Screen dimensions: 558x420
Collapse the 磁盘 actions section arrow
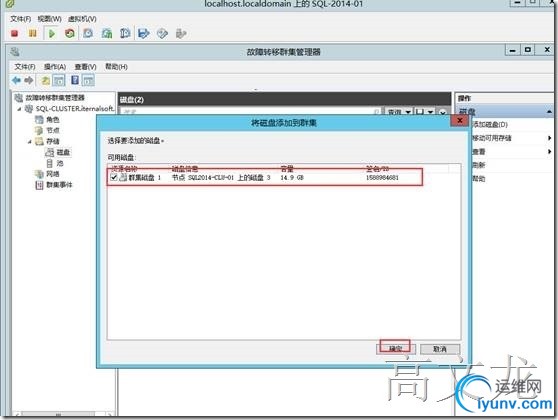[x=549, y=112]
